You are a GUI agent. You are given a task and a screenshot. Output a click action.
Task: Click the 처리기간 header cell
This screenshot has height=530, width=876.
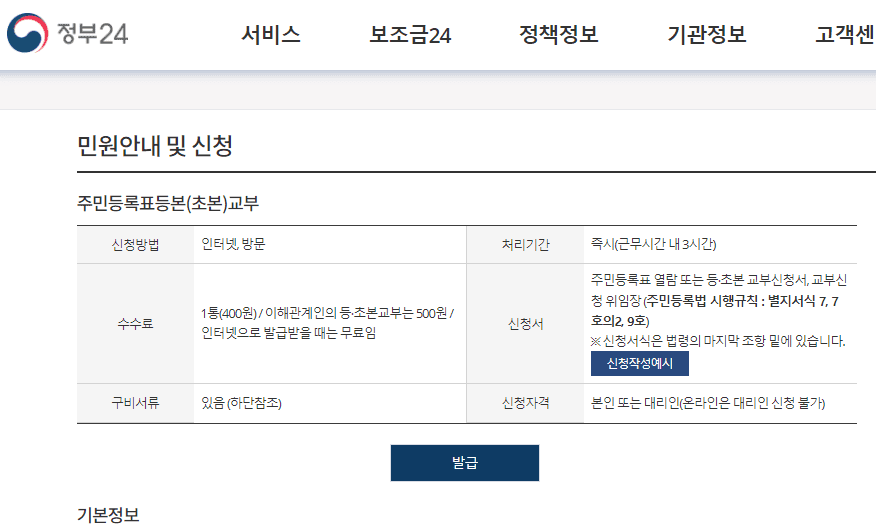tap(525, 244)
